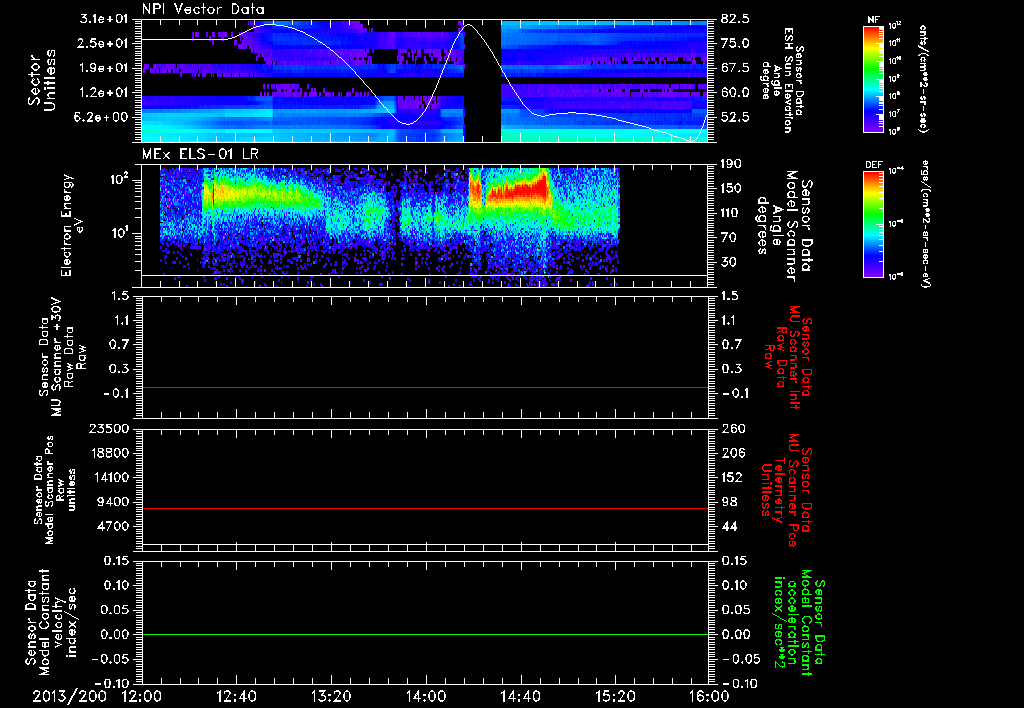1024x708 pixels.
Task: Click the '2013/200' date label
Action: (x=70, y=696)
